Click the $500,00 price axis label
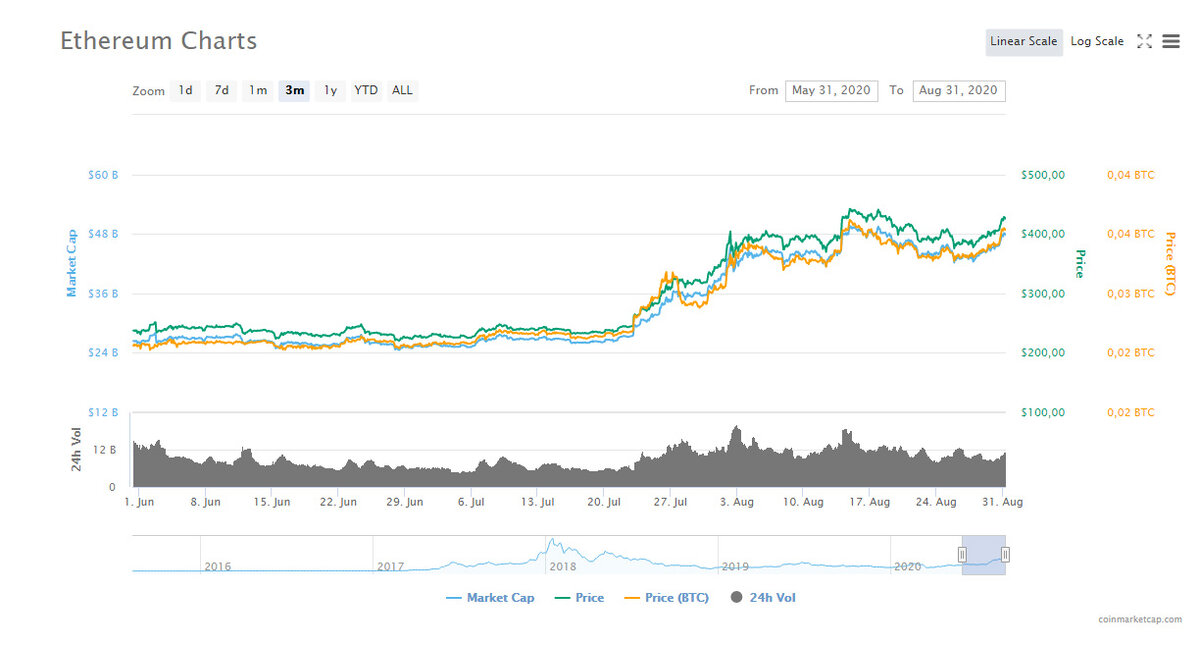Screen dimensions: 1200x645 coord(1043,175)
